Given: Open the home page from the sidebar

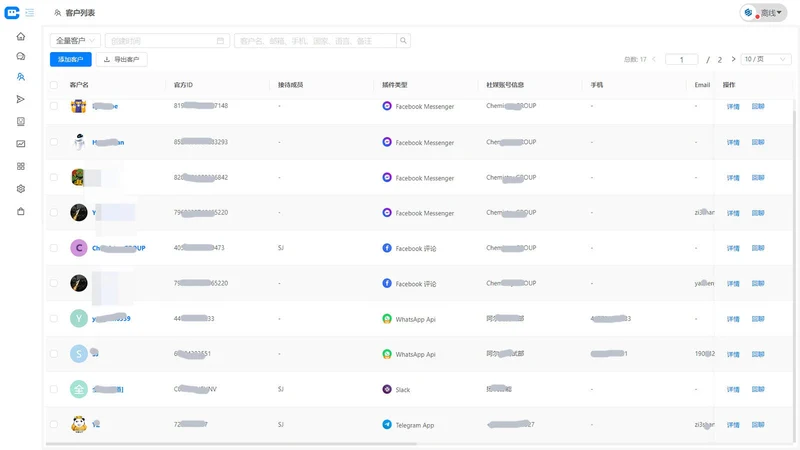Looking at the screenshot, I should [x=21, y=36].
